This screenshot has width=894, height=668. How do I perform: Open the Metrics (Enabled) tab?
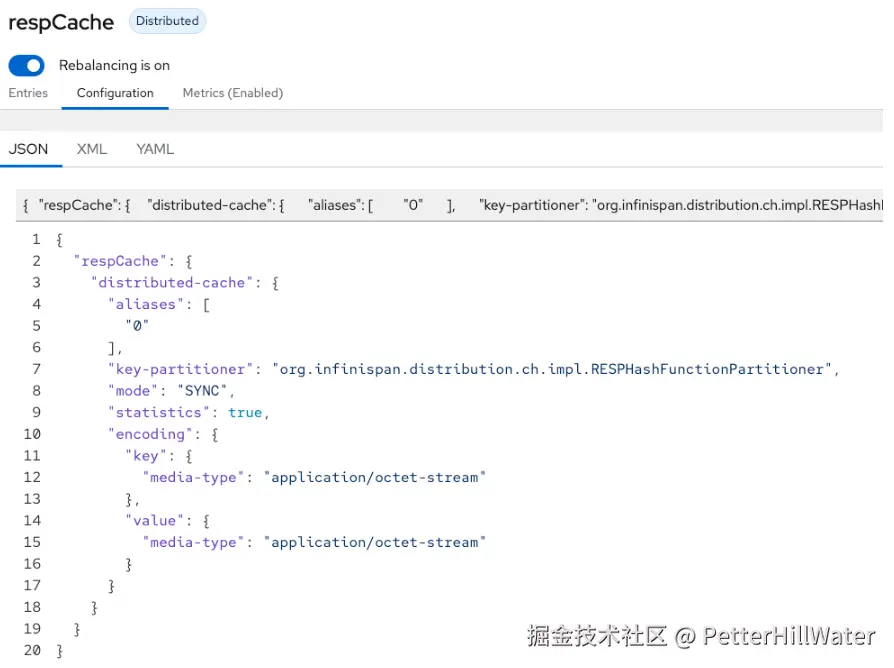click(x=233, y=93)
